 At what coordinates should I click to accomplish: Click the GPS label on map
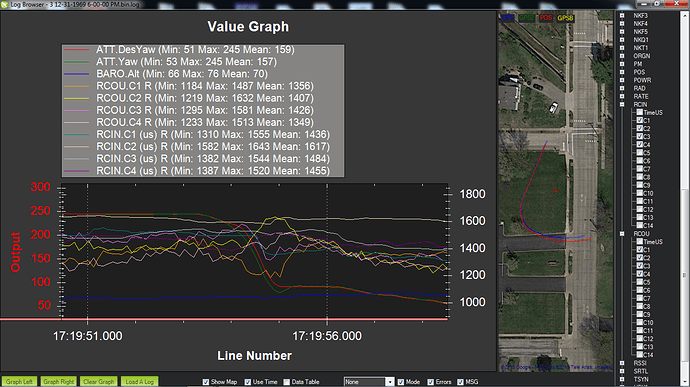(x=507, y=18)
